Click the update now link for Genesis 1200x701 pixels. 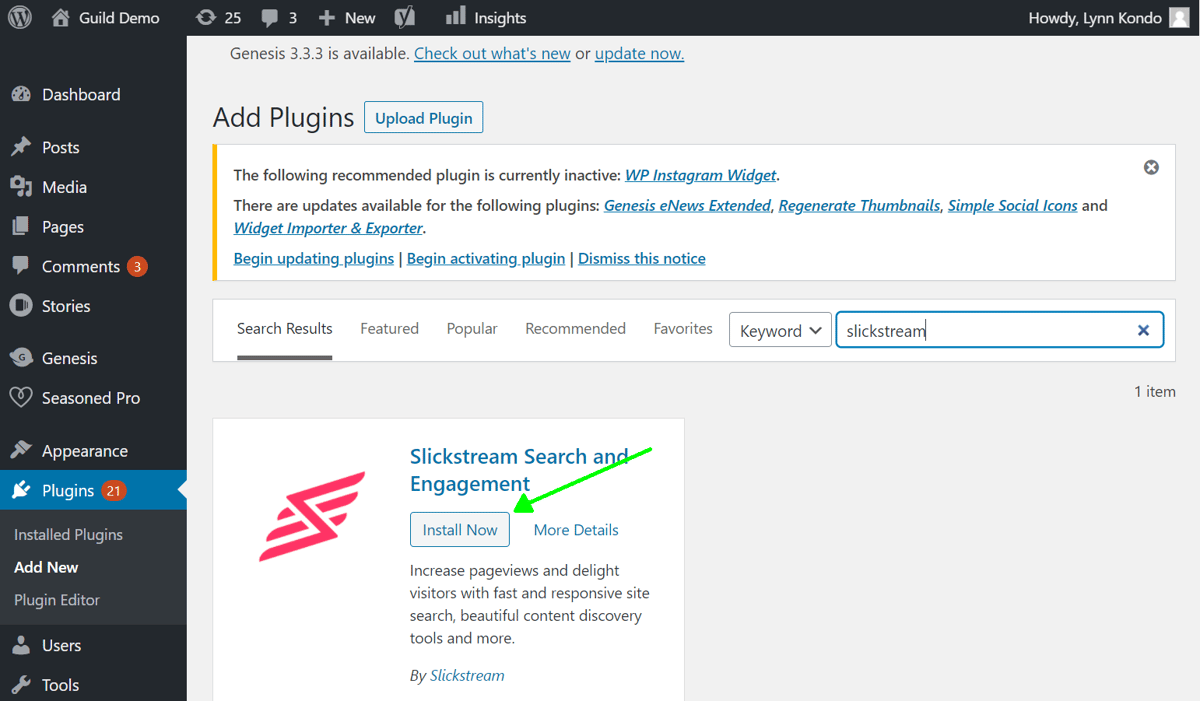click(x=638, y=53)
